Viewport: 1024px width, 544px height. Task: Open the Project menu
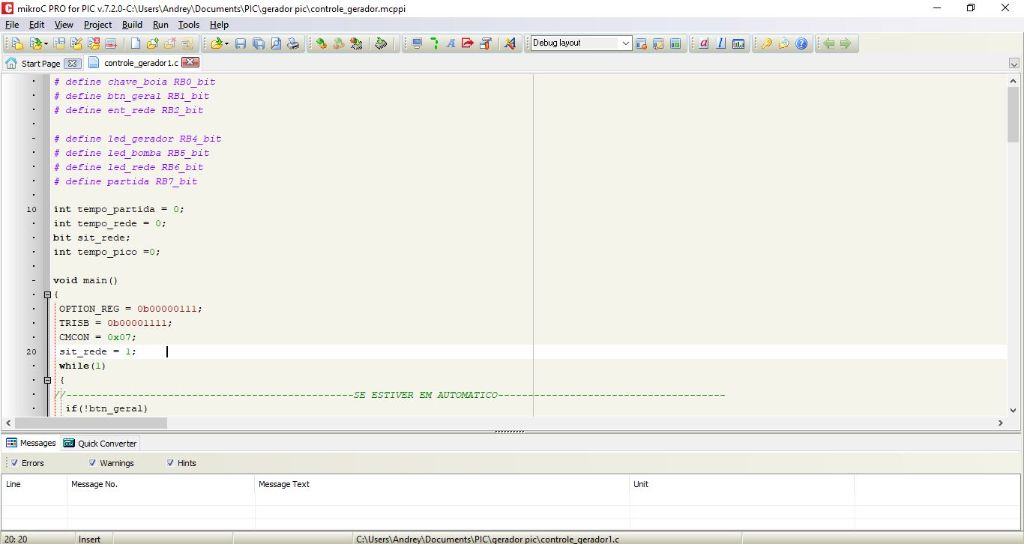(98, 24)
